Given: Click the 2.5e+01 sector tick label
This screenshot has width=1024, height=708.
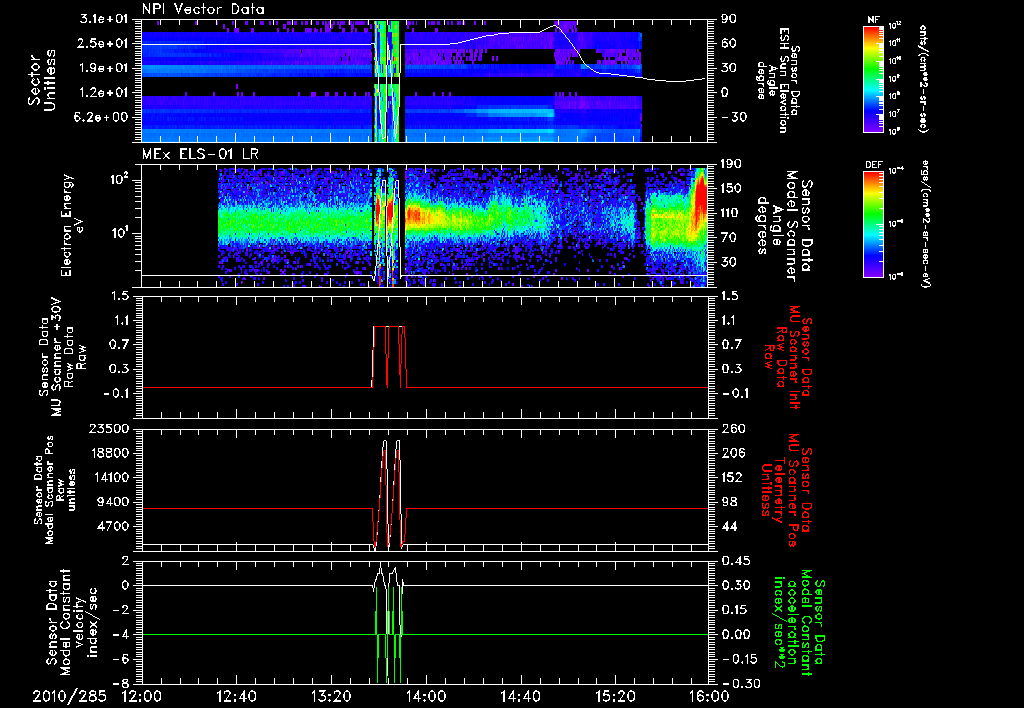Looking at the screenshot, I should pos(104,43).
